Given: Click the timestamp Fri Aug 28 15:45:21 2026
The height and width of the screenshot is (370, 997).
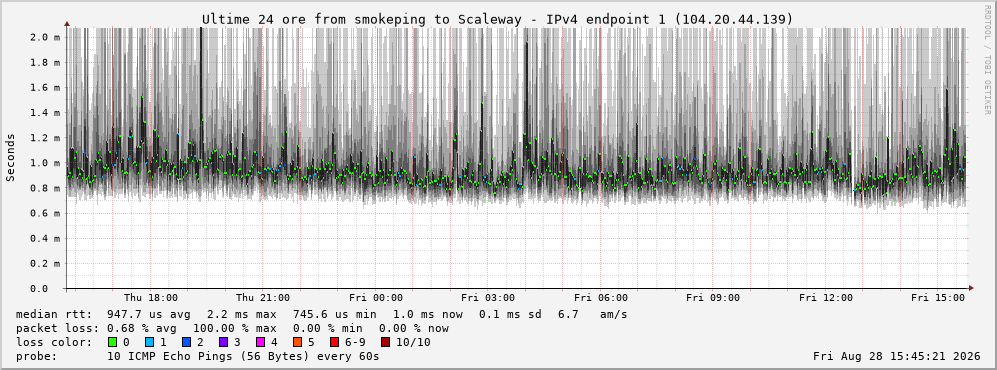Looking at the screenshot, I should 897,356.
